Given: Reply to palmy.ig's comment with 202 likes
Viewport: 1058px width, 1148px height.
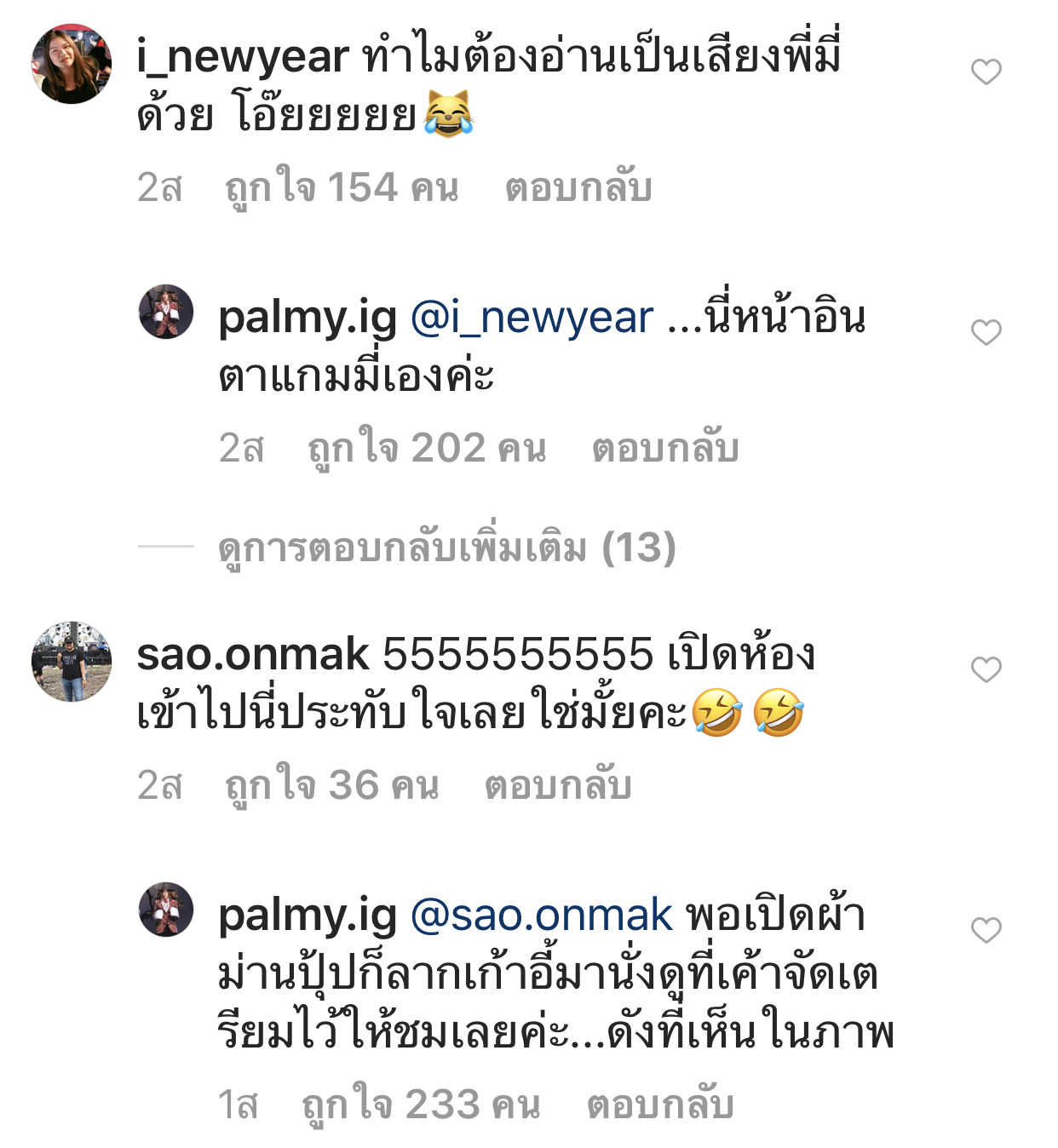Looking at the screenshot, I should click(665, 448).
